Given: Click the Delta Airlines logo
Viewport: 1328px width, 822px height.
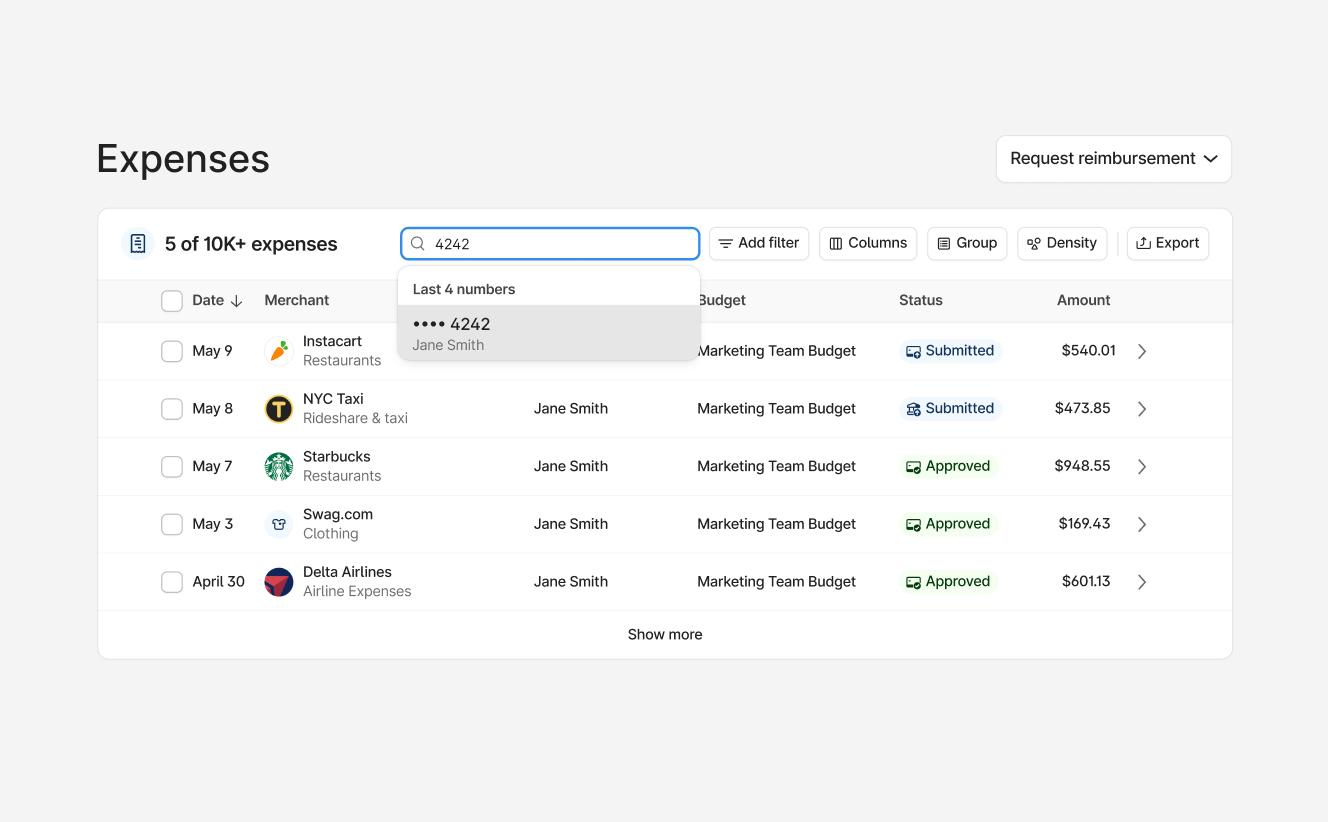Looking at the screenshot, I should click(x=278, y=582).
